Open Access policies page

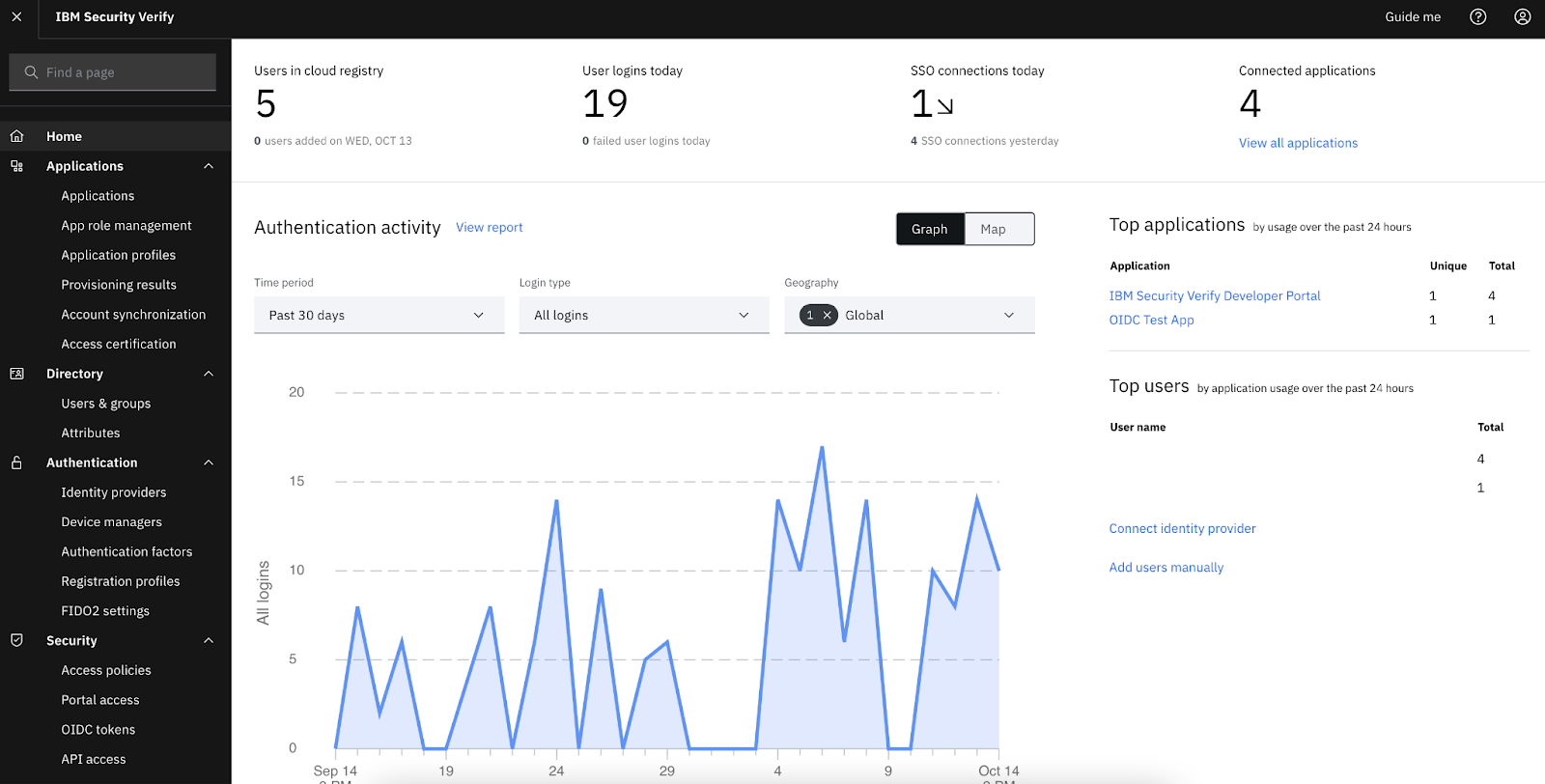[x=106, y=670]
